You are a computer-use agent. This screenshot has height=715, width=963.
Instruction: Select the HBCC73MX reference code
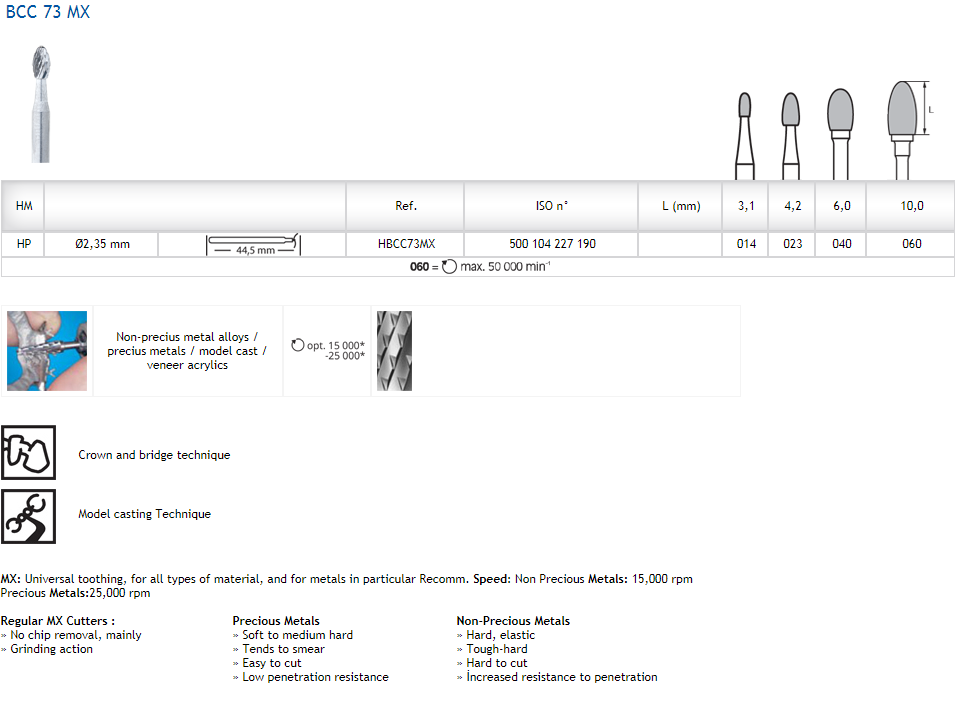[406, 244]
